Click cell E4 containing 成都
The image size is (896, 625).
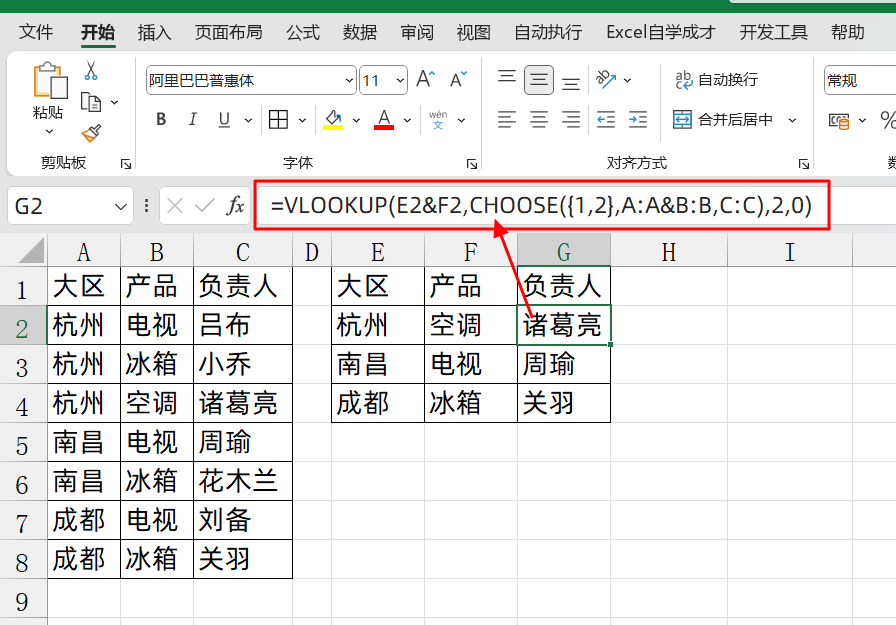(x=378, y=403)
